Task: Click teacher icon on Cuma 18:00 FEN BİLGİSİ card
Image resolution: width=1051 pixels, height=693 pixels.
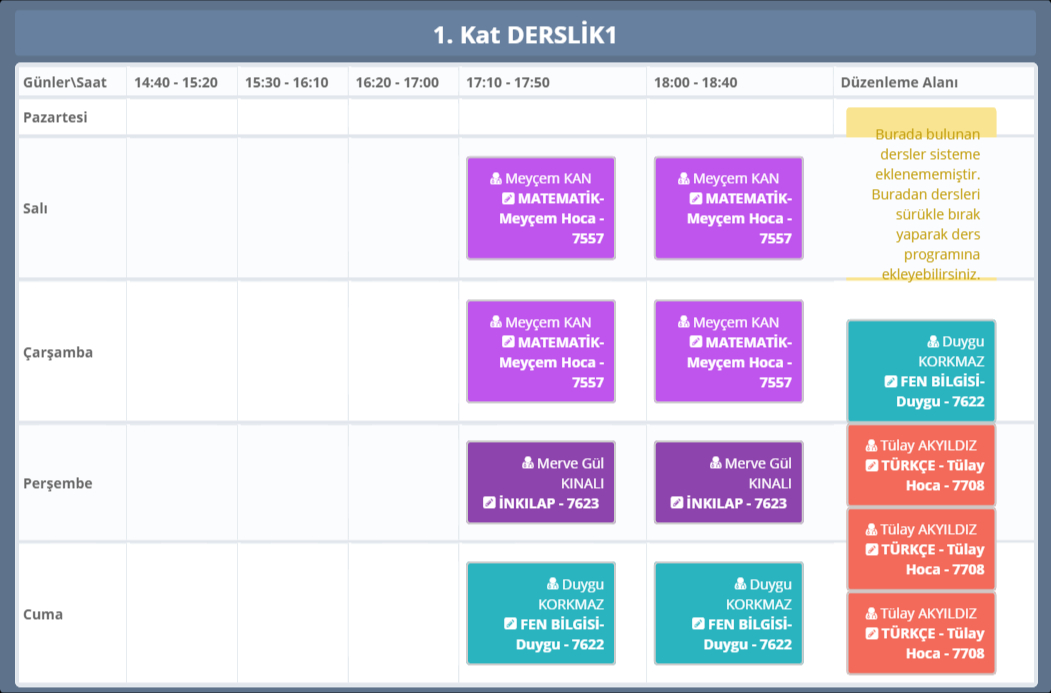Action: (741, 585)
